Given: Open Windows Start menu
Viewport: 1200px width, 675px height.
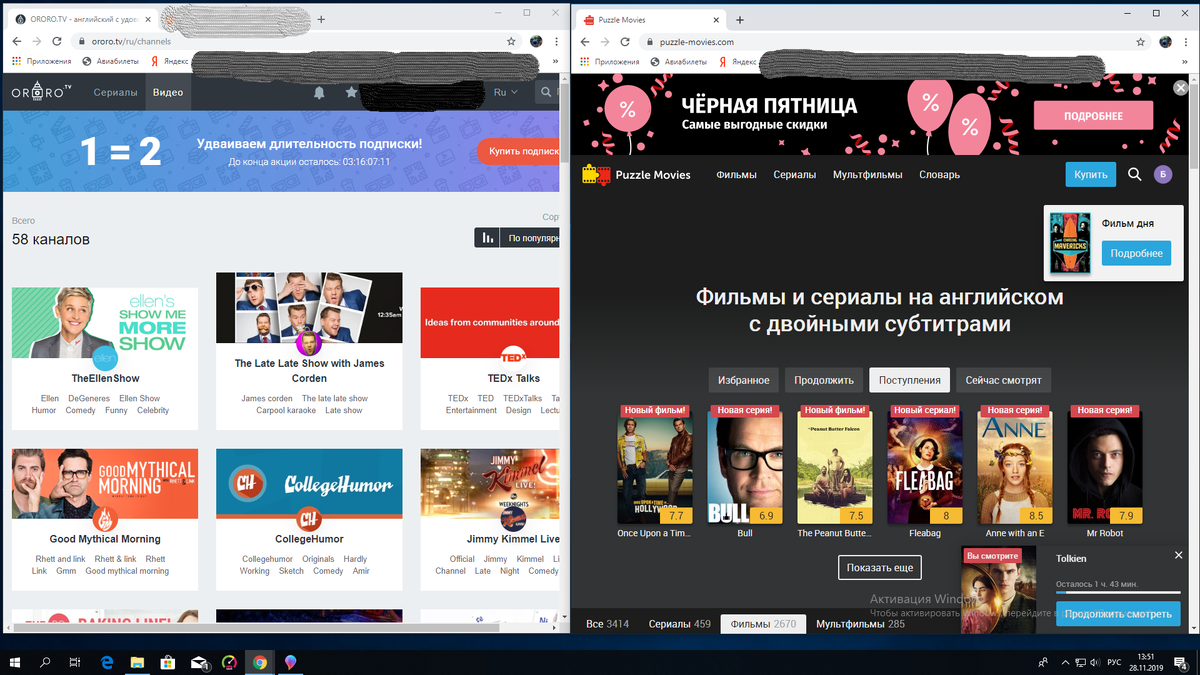Looking at the screenshot, I should tap(16, 662).
